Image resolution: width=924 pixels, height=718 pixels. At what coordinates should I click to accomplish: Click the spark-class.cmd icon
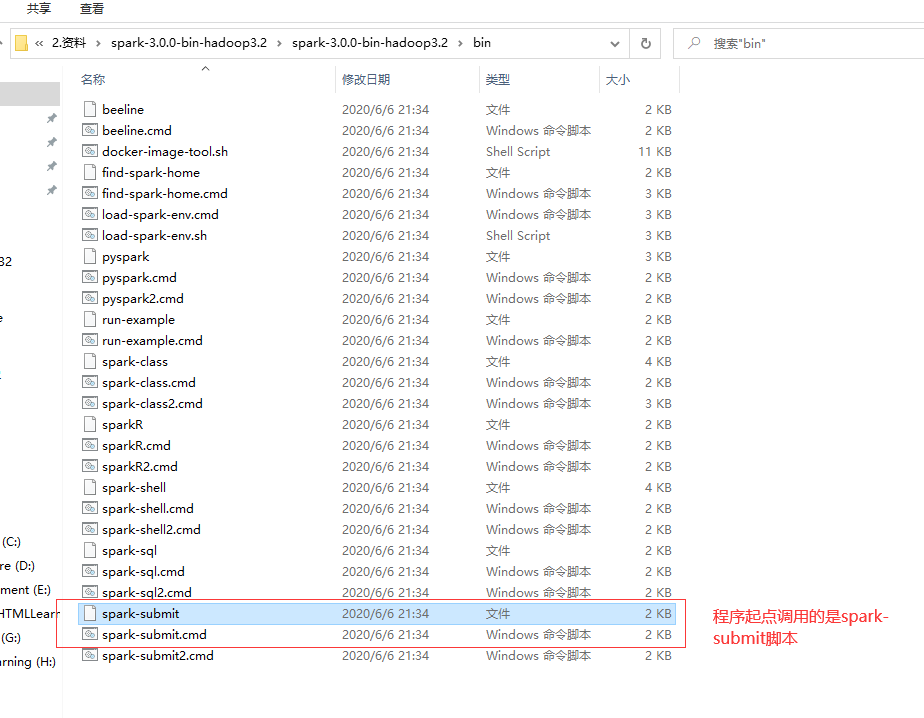coord(90,382)
